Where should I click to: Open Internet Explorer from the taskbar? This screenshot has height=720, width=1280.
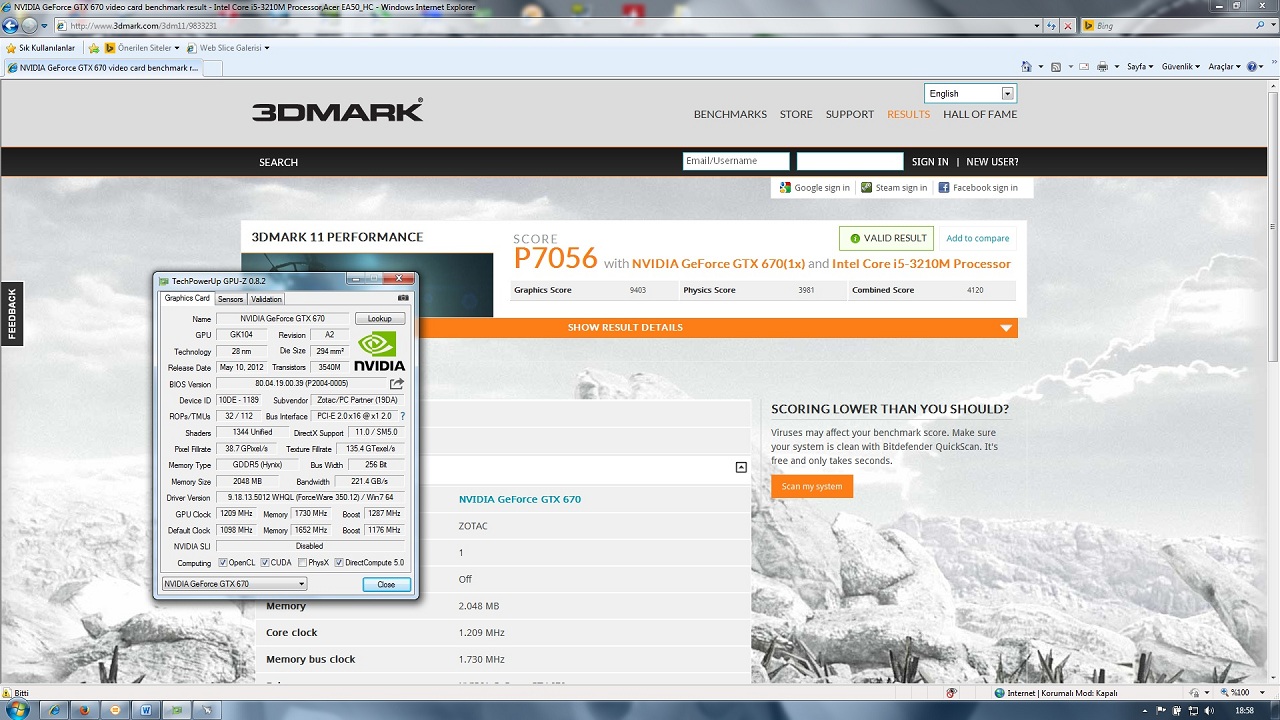click(x=54, y=710)
